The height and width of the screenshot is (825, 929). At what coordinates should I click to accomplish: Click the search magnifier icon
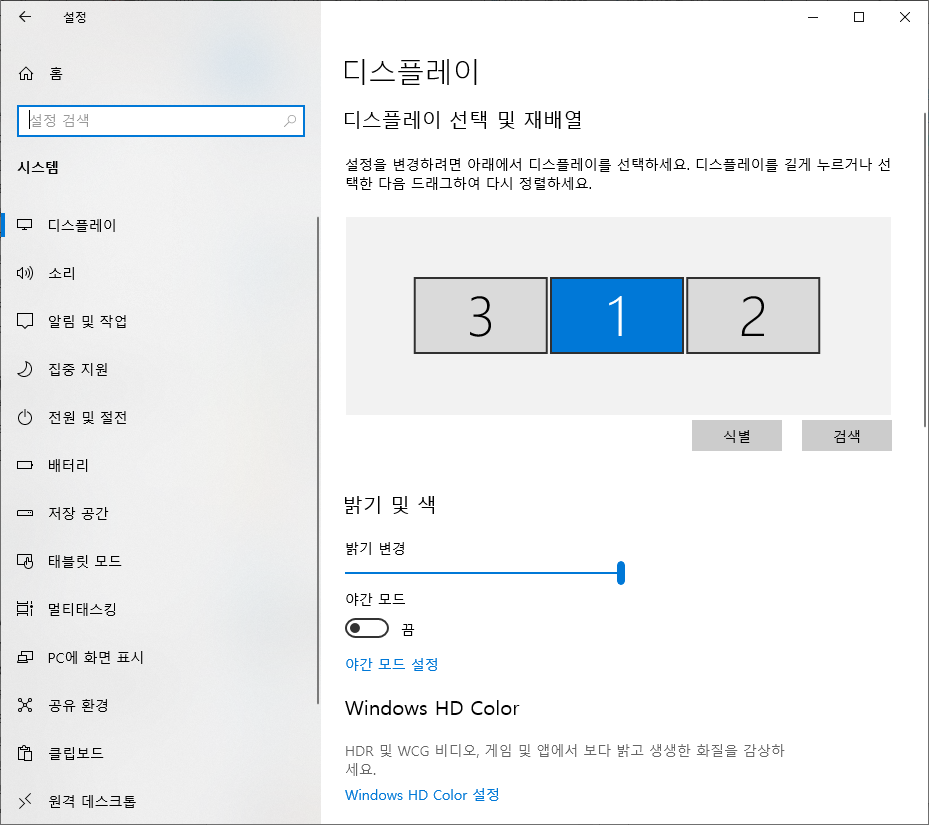click(x=290, y=121)
